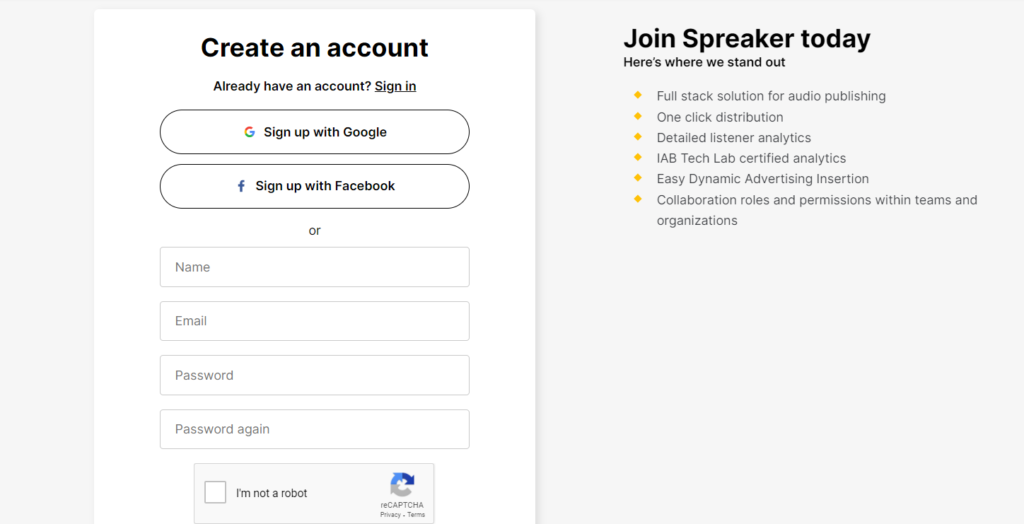Click bullet beside "IAB Tech Lab certified analytics"
Viewport: 1024px width, 524px height.
point(637,157)
